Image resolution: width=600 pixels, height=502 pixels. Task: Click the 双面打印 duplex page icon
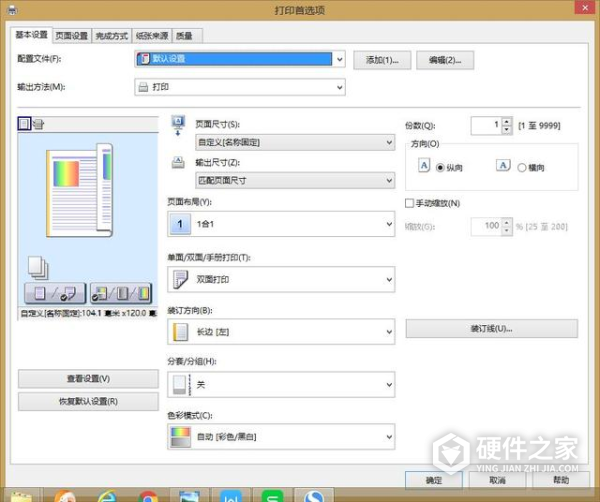pyautogui.click(x=181, y=279)
